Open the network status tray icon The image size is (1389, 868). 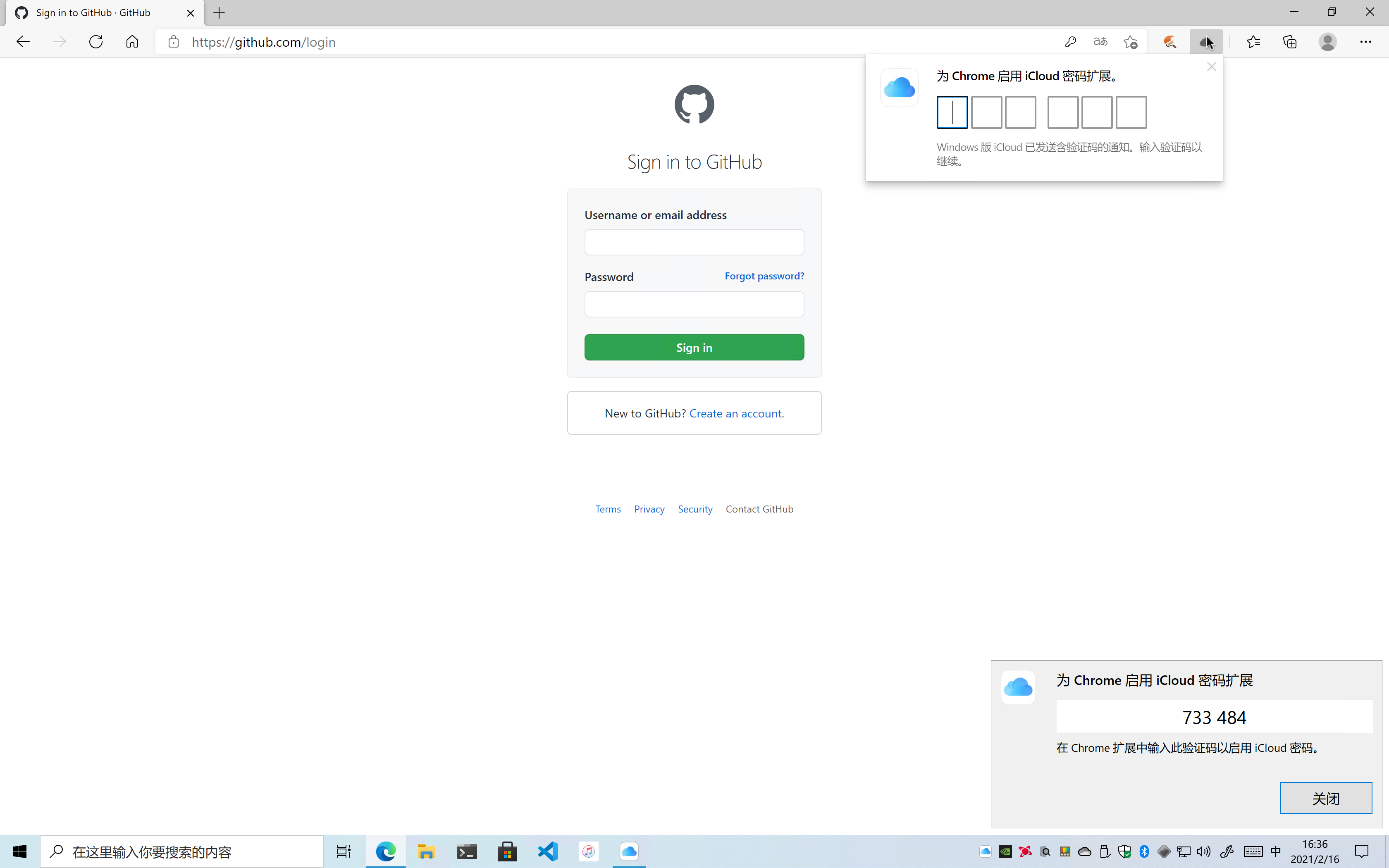coord(1184,852)
